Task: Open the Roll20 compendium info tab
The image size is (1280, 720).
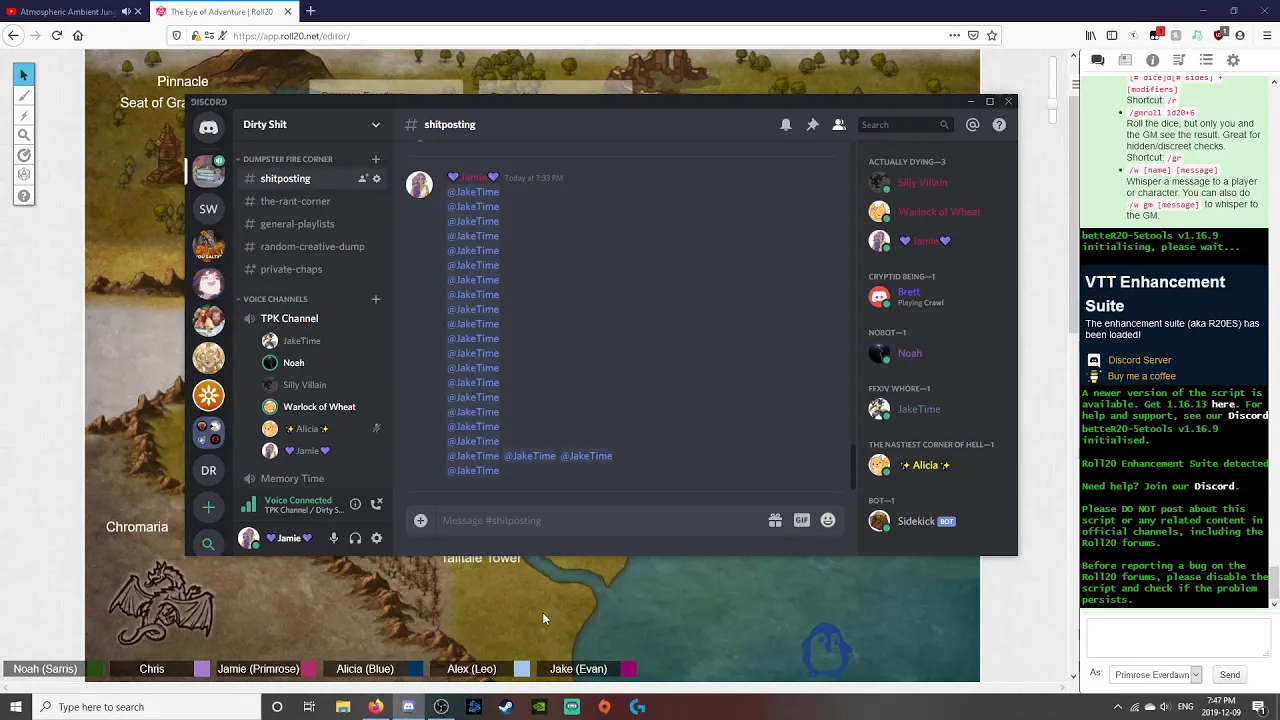Action: tap(1152, 60)
